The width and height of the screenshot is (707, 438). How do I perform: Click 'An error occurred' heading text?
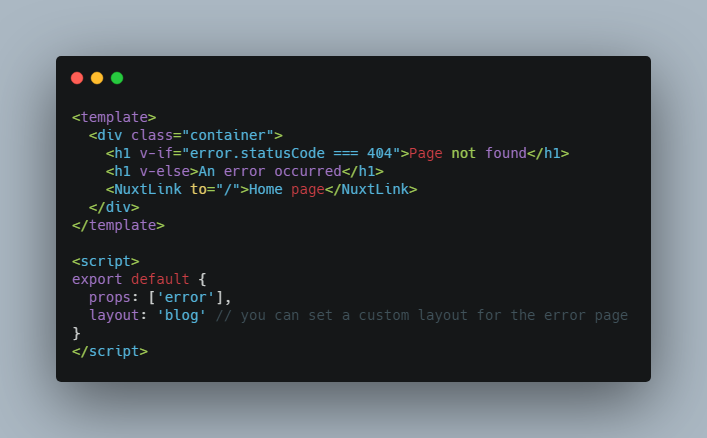(x=270, y=171)
